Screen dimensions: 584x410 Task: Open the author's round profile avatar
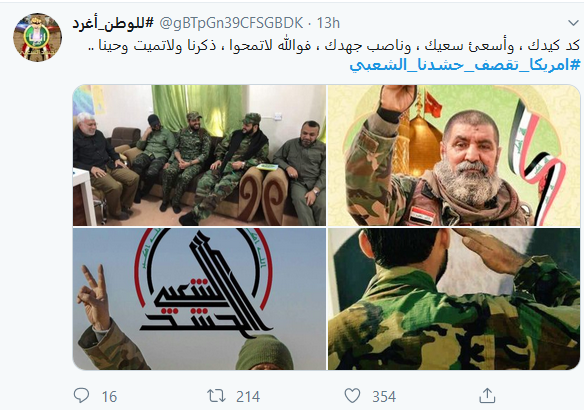[38, 37]
